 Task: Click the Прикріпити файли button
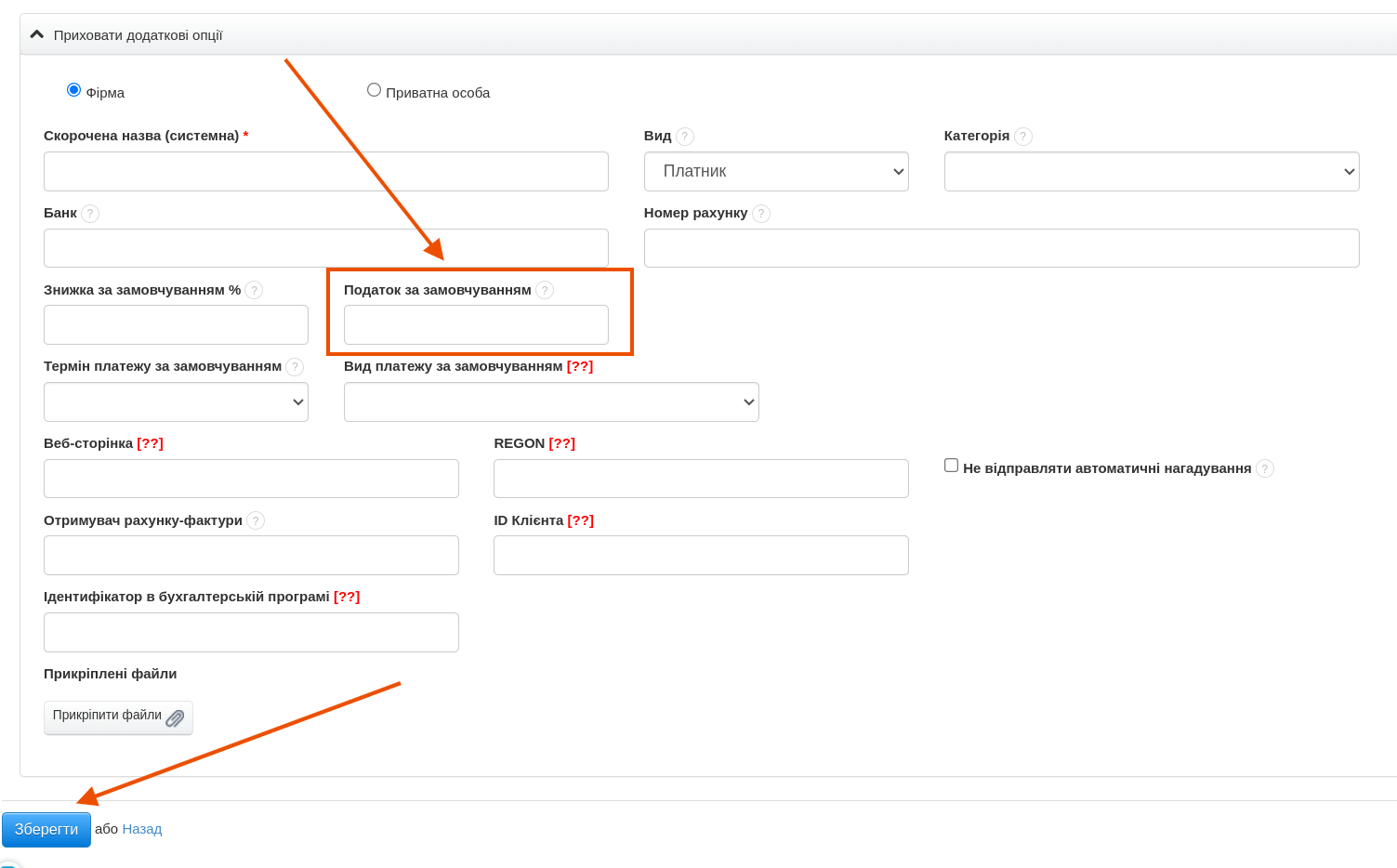coord(118,717)
